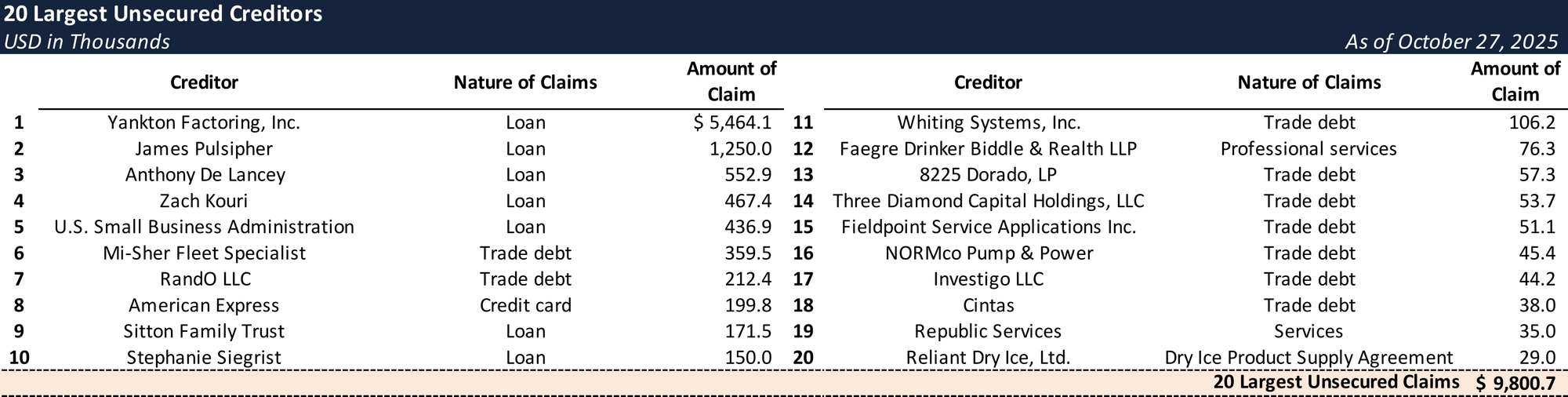This screenshot has height=397, width=1568.
Task: Select creditor 'Stephanie Siegrist'
Action: pos(204,358)
